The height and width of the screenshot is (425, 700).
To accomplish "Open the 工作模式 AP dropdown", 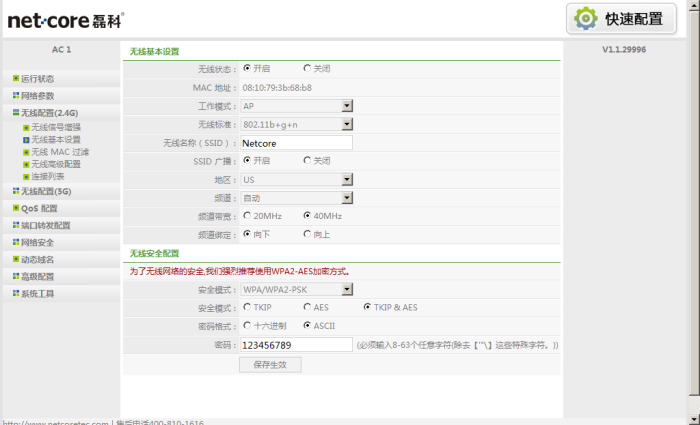I will pos(297,106).
